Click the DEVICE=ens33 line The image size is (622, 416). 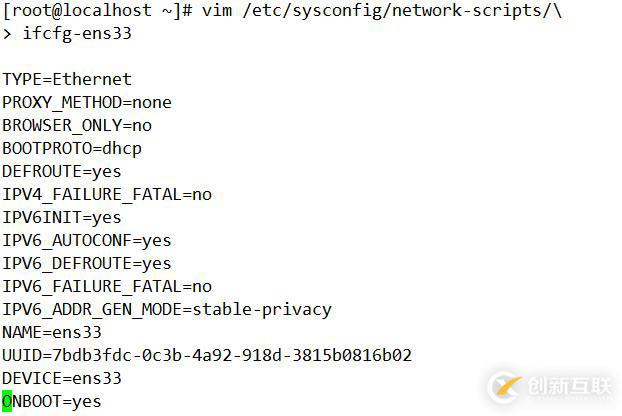pos(62,378)
